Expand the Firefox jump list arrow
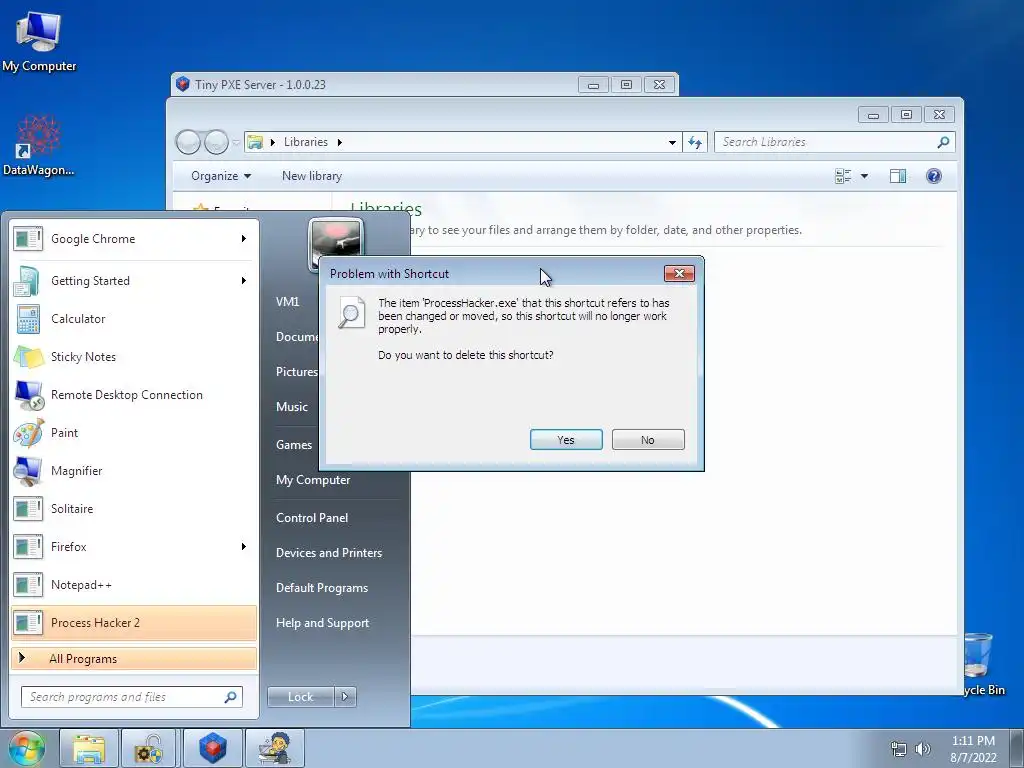The image size is (1024, 768). point(244,547)
